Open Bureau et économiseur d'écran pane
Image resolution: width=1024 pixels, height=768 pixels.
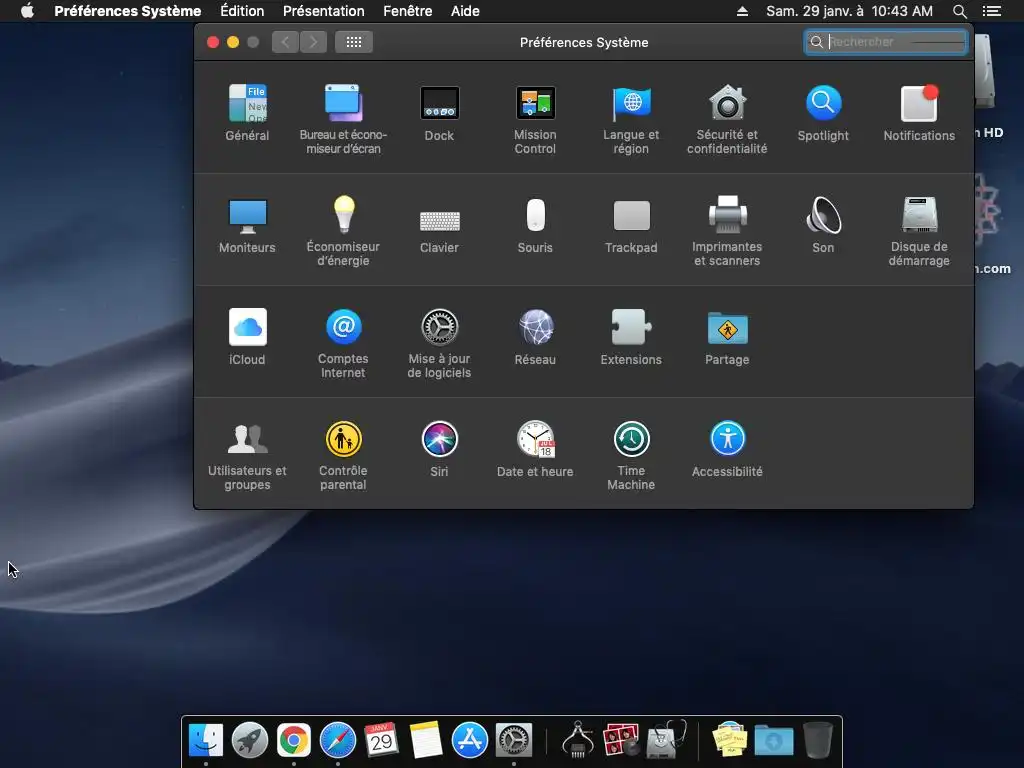coord(343,119)
